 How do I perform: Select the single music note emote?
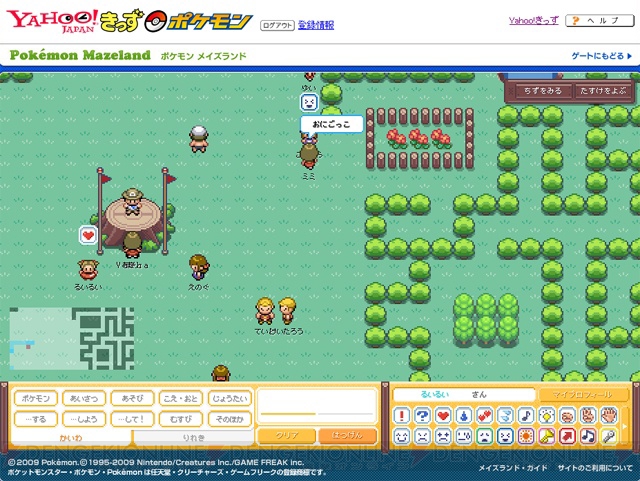point(526,416)
